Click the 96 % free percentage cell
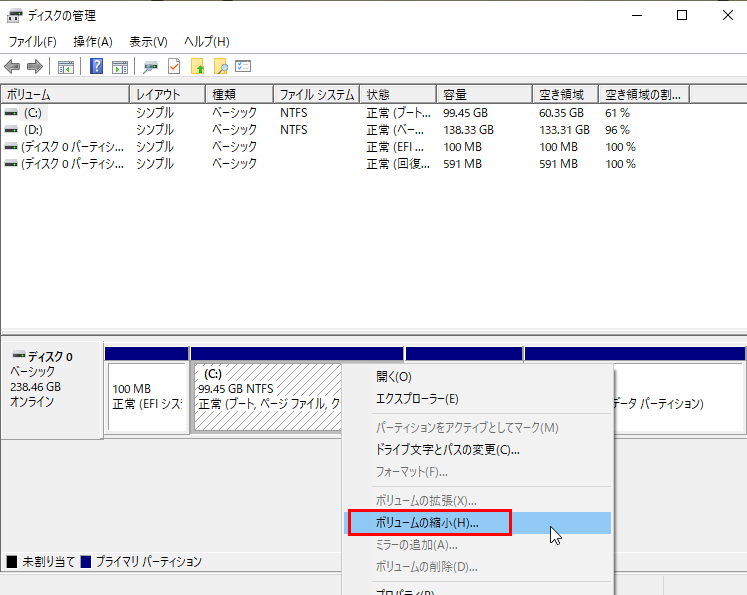747x595 pixels. click(x=617, y=130)
